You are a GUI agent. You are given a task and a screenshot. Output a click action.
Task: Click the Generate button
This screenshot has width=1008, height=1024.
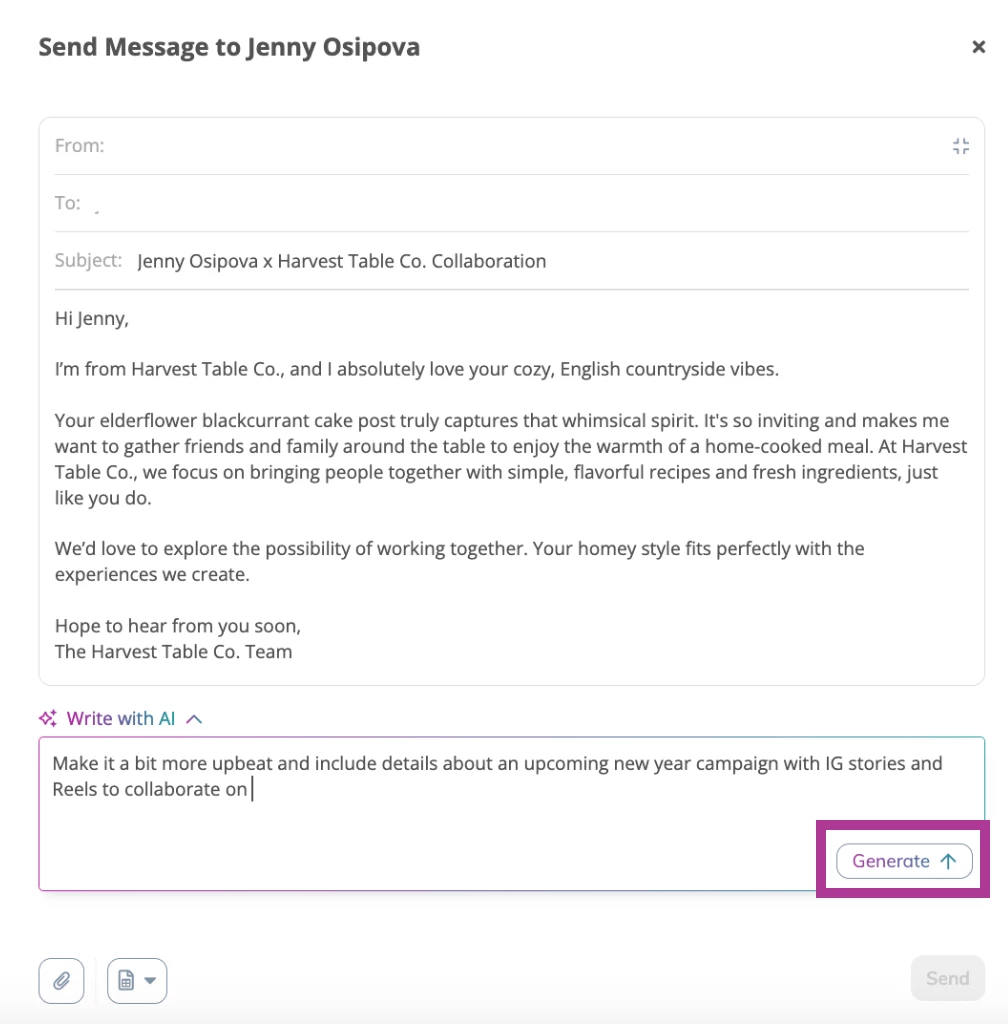tap(904, 861)
